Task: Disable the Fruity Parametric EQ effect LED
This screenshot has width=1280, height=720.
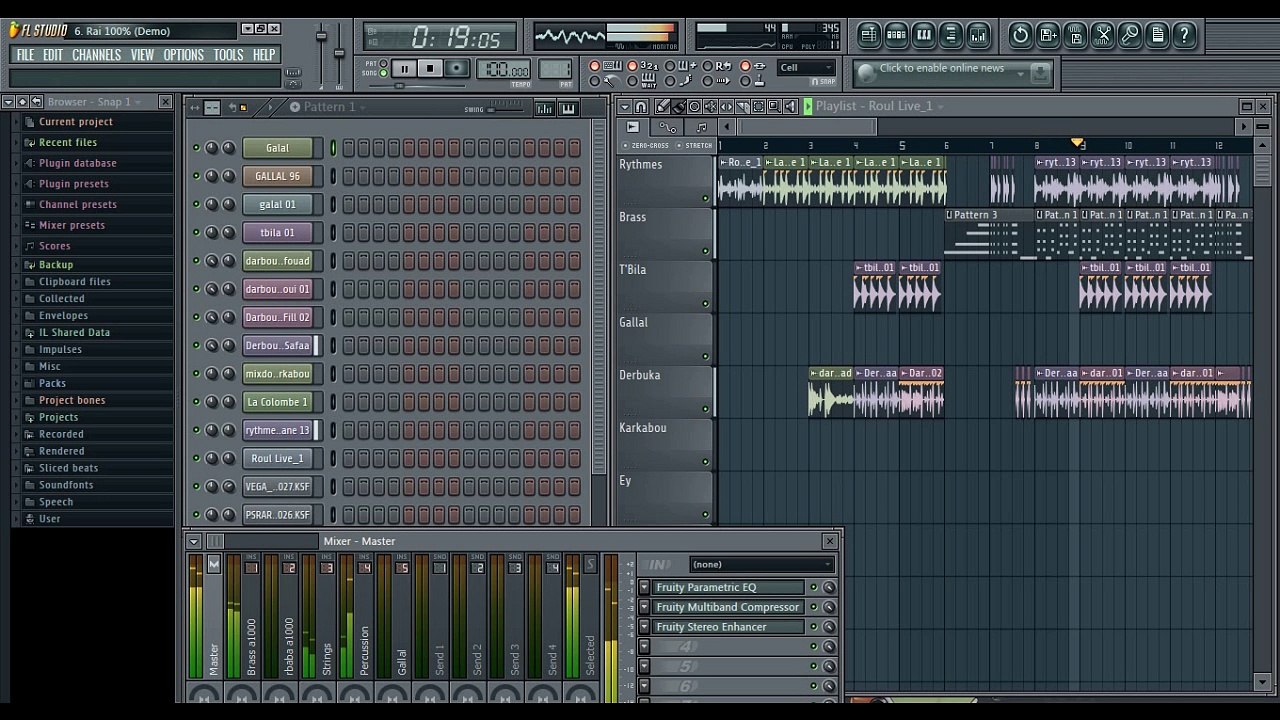Action: [x=813, y=587]
